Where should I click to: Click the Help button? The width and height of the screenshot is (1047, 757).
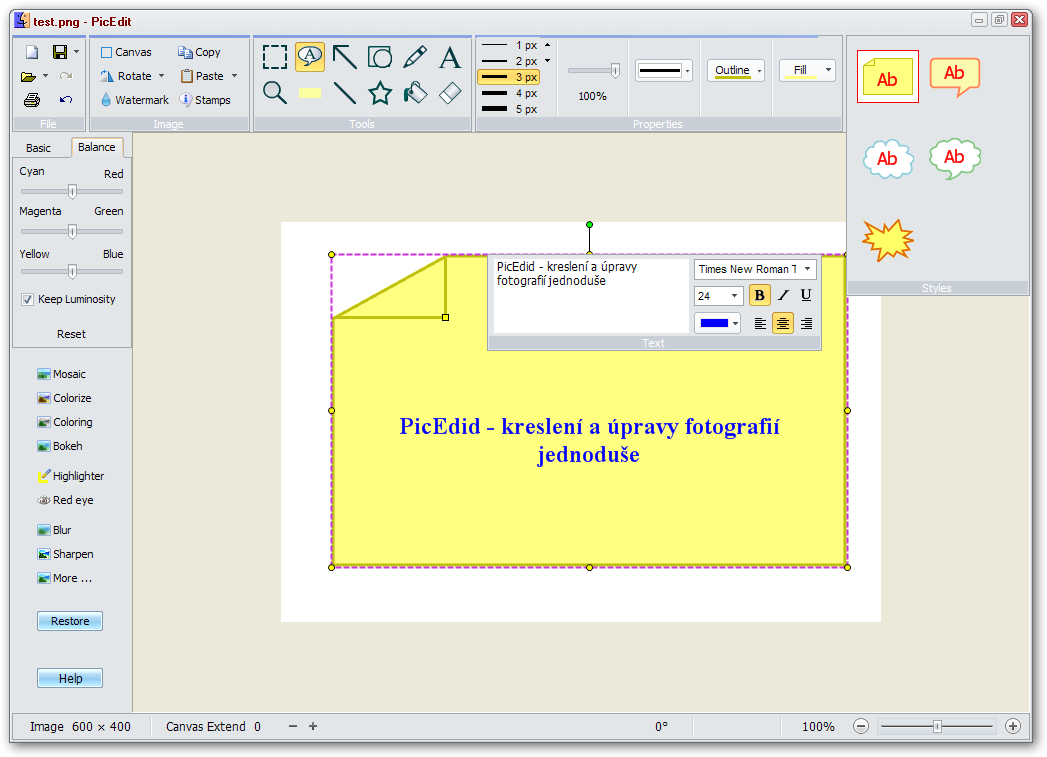(x=70, y=679)
